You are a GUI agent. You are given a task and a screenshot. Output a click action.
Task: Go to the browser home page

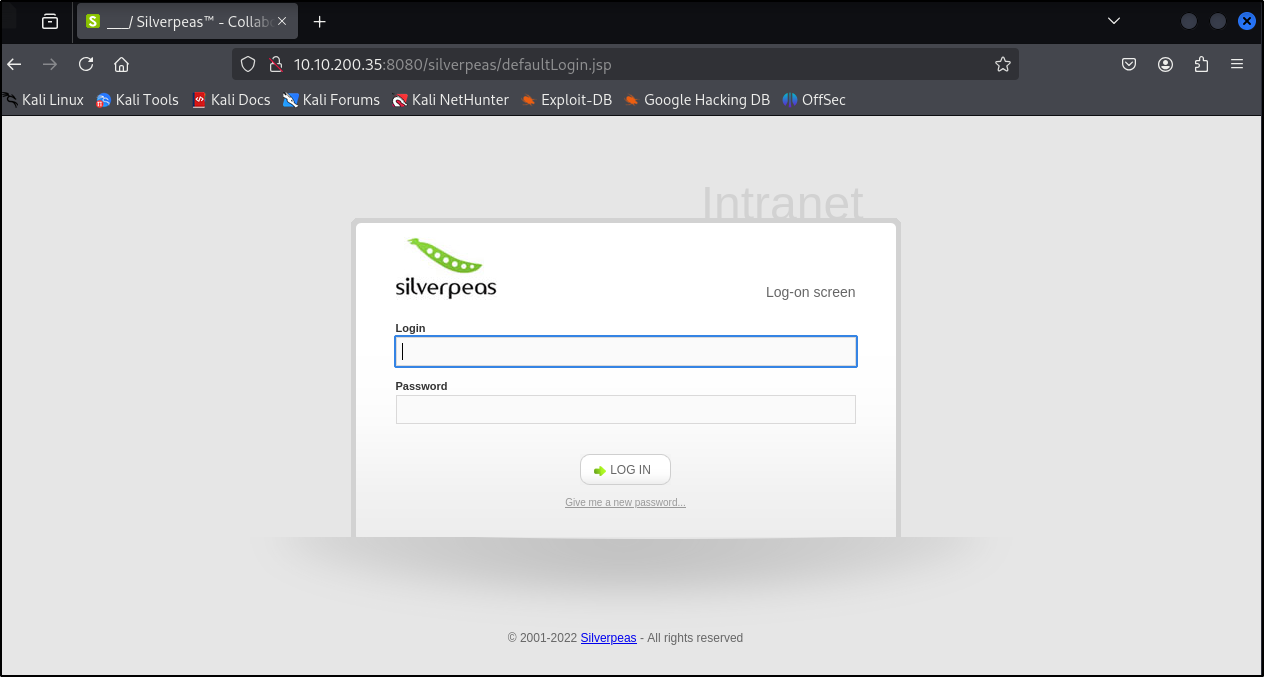[x=121, y=64]
